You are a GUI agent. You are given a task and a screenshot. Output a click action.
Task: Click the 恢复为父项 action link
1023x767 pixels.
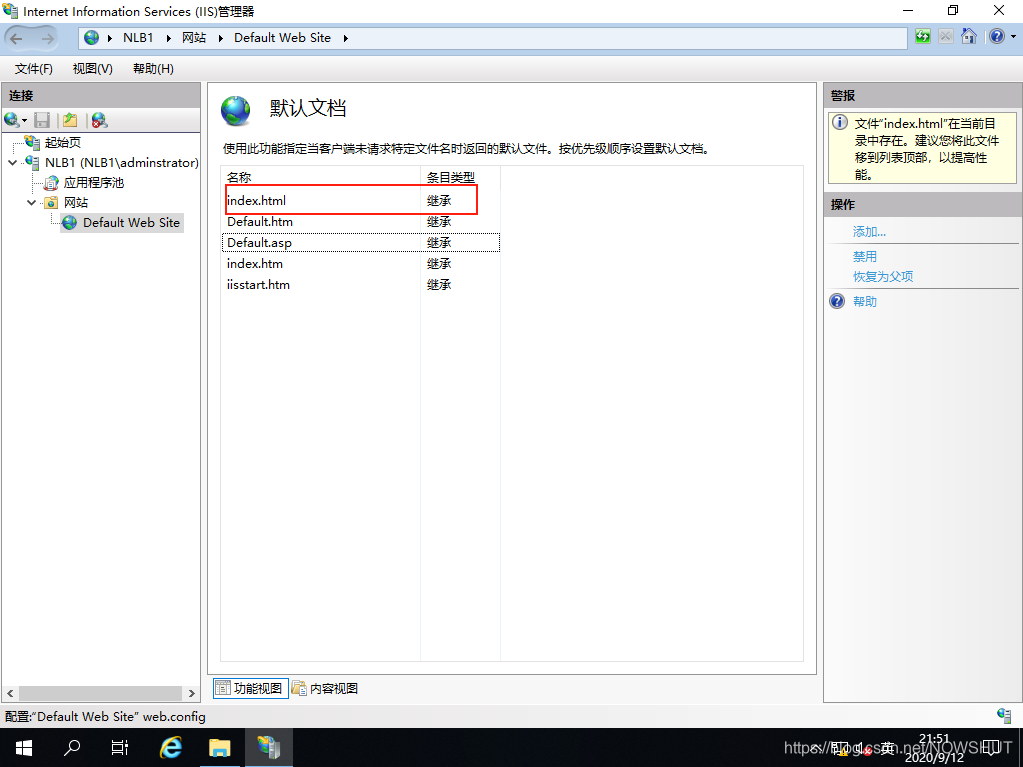point(882,277)
